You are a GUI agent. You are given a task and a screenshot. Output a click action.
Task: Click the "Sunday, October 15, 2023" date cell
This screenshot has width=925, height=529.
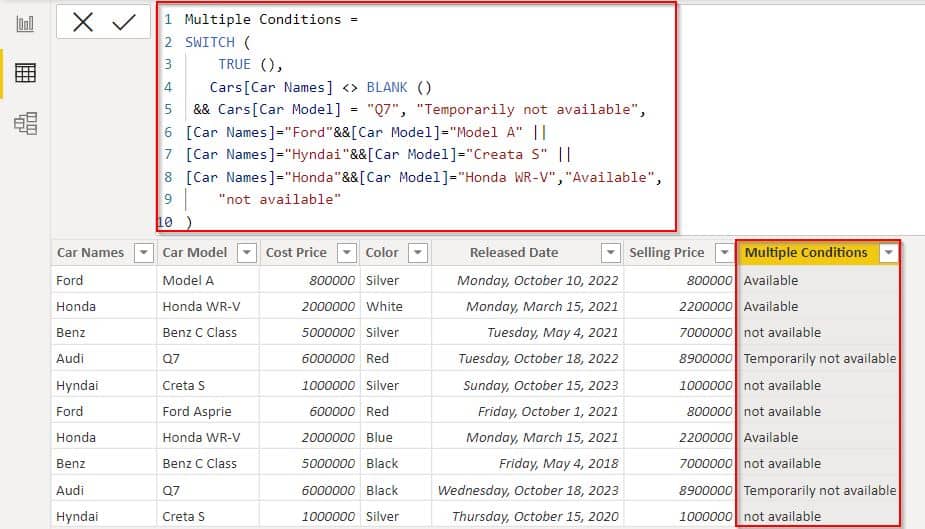(540, 386)
